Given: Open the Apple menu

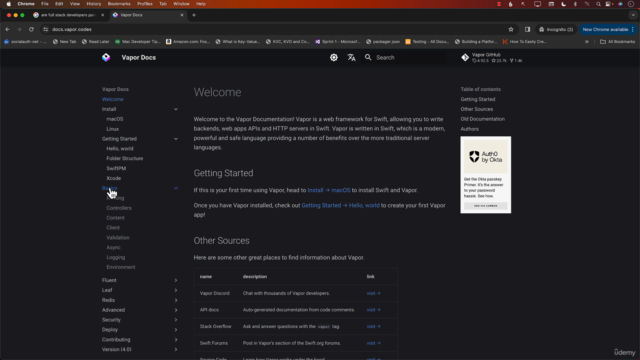Looking at the screenshot, I should coord(9,4).
